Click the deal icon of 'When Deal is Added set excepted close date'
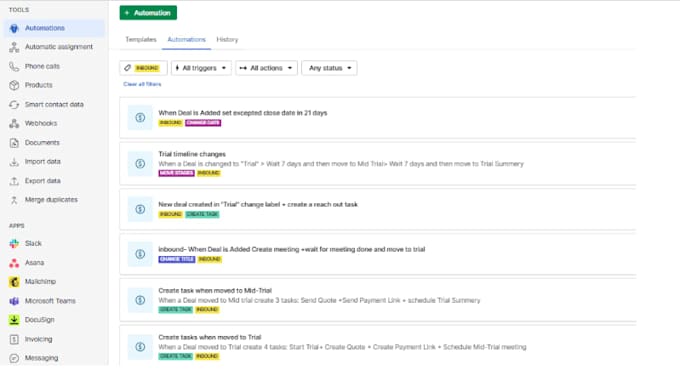Viewport: 680px width, 375px height. [x=140, y=117]
